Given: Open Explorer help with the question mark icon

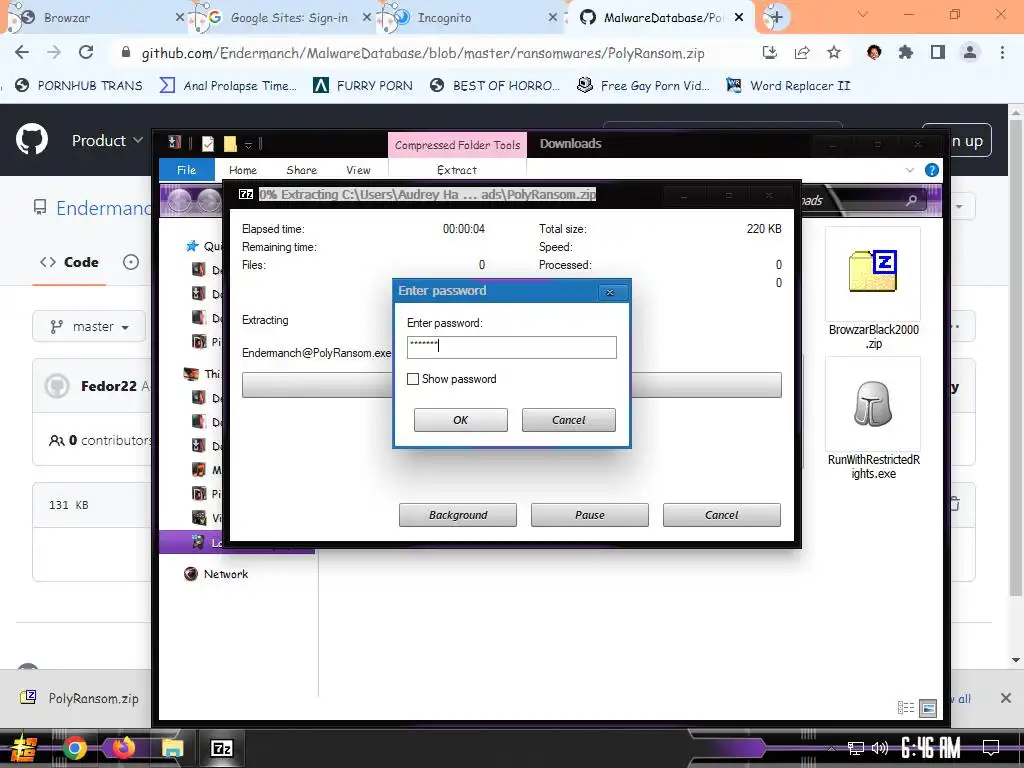Looking at the screenshot, I should click(932, 170).
